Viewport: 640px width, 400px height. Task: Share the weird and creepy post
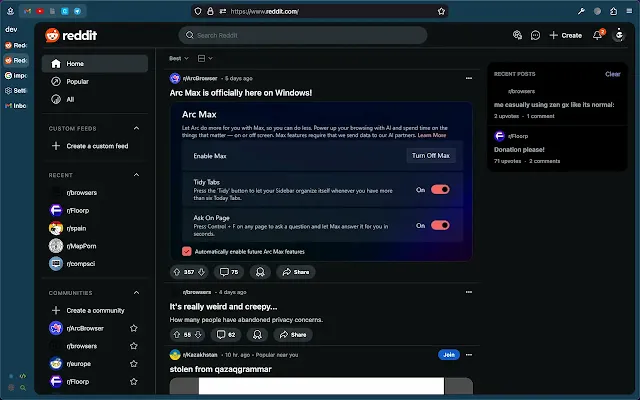pyautogui.click(x=293, y=335)
